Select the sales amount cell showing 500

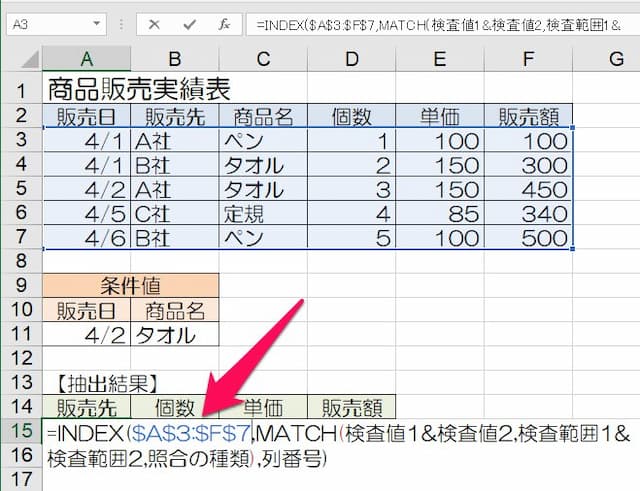pos(529,237)
